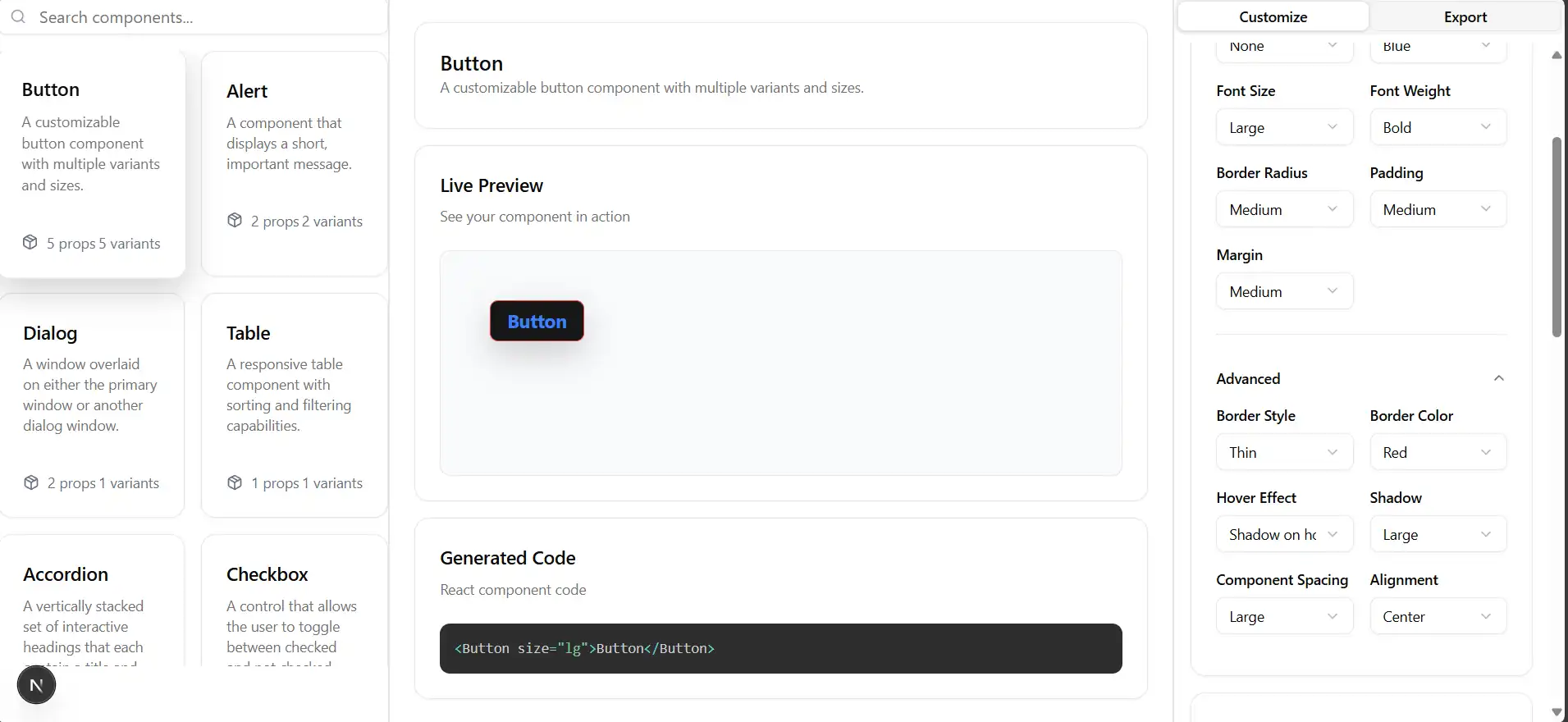Open the Font Weight dropdown
Image resolution: width=1568 pixels, height=722 pixels.
(x=1437, y=126)
